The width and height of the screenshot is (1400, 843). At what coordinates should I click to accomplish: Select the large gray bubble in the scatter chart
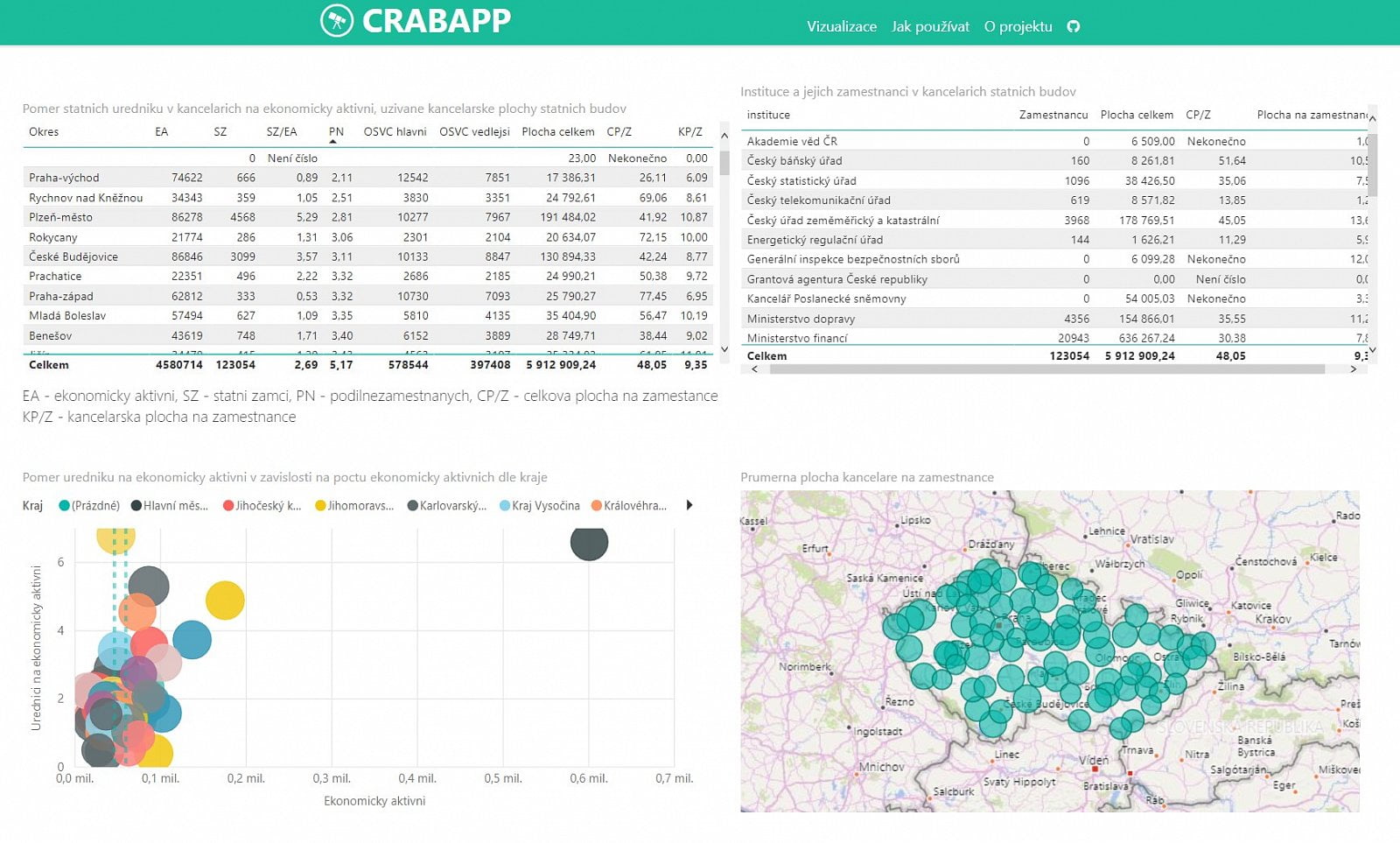589,544
